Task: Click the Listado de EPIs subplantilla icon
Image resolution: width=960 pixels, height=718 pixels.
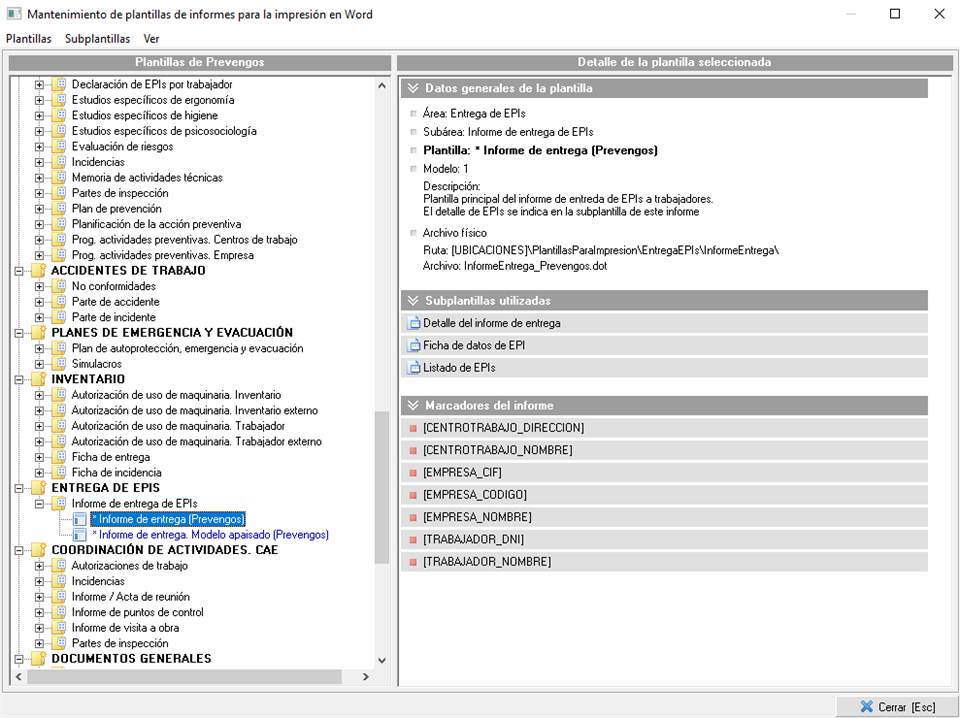Action: (x=414, y=367)
